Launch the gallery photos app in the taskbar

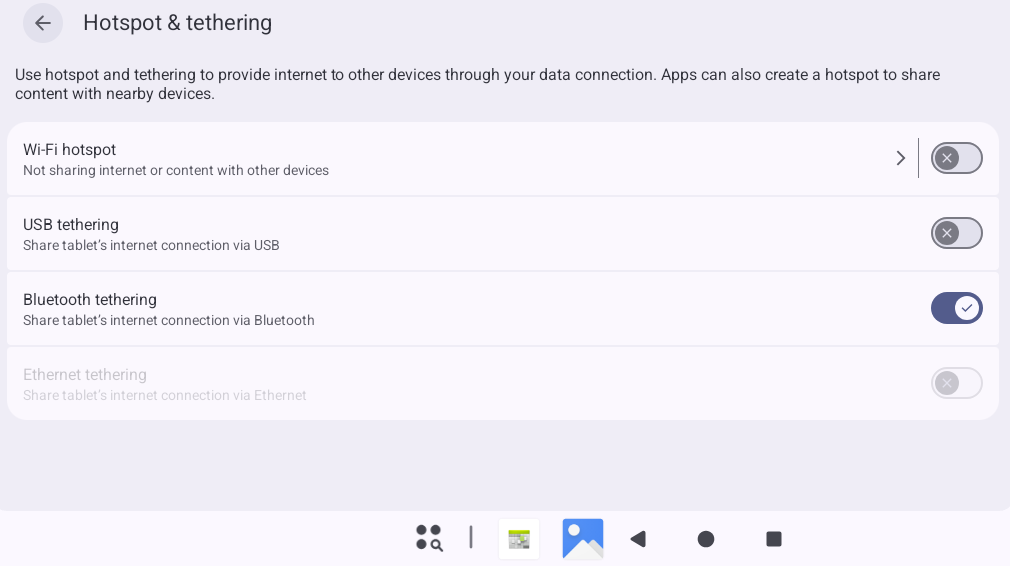(x=583, y=539)
